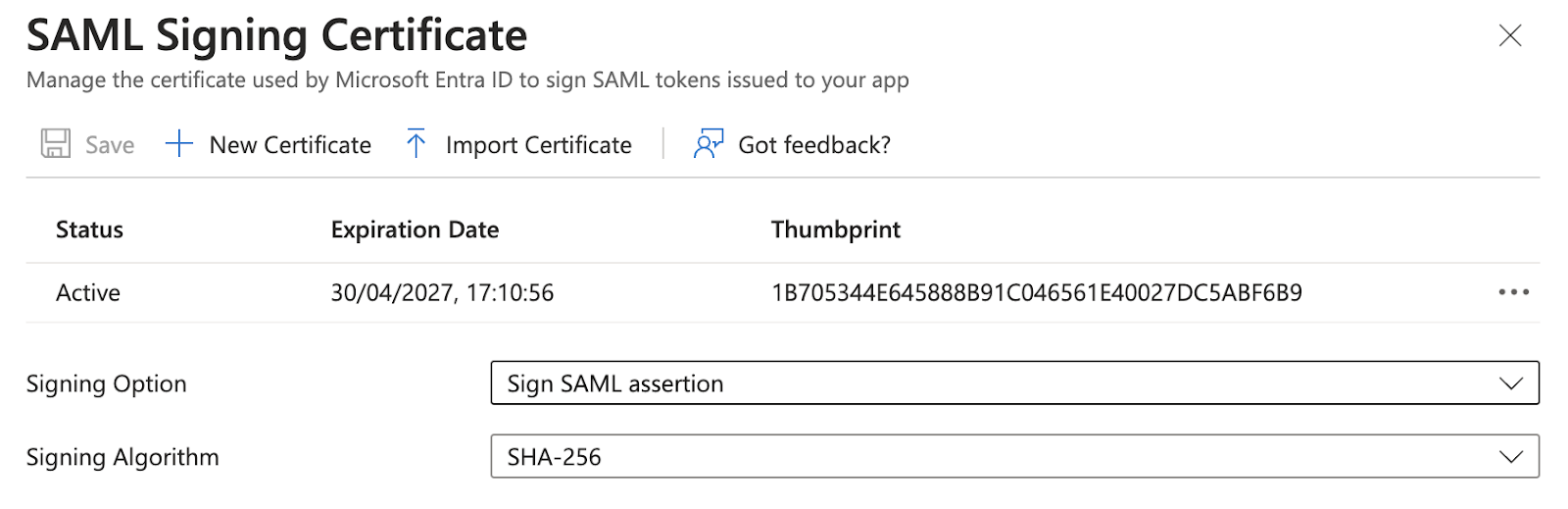Expand the Signing Algorithm dropdown arrow
The image size is (1568, 509).
[x=1512, y=457]
